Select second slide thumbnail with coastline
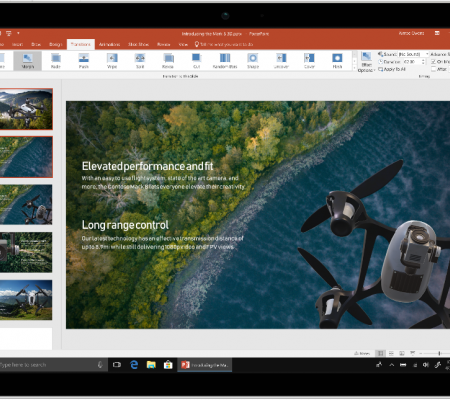Screen dimensions: 450x400 point(26,157)
